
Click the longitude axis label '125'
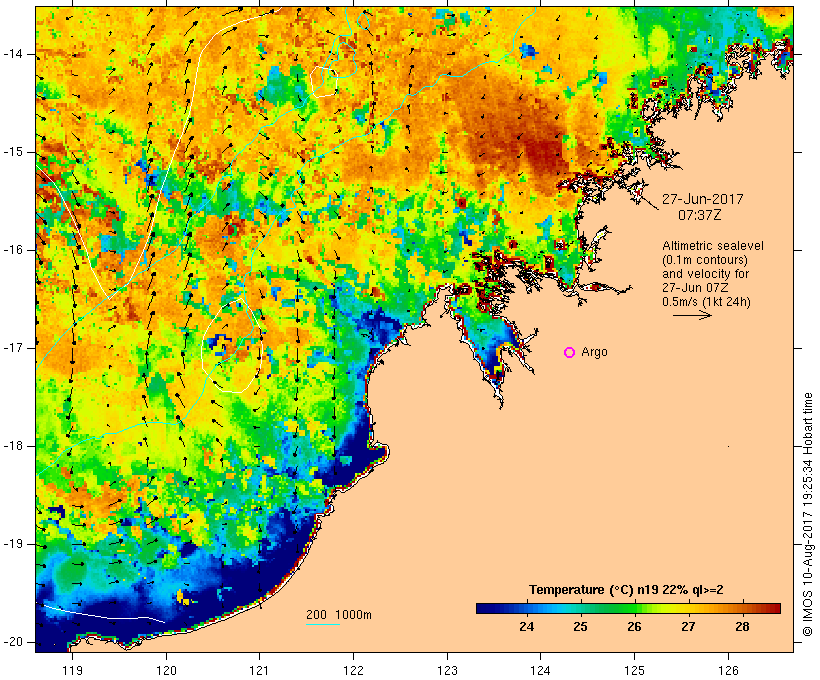tap(634, 670)
